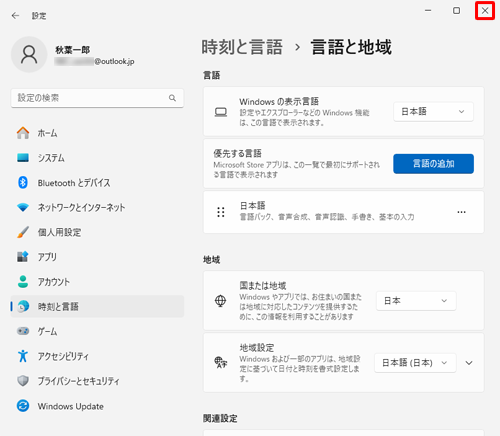
Task: Click the Bluetooth icon in sidebar
Action: coord(23,182)
